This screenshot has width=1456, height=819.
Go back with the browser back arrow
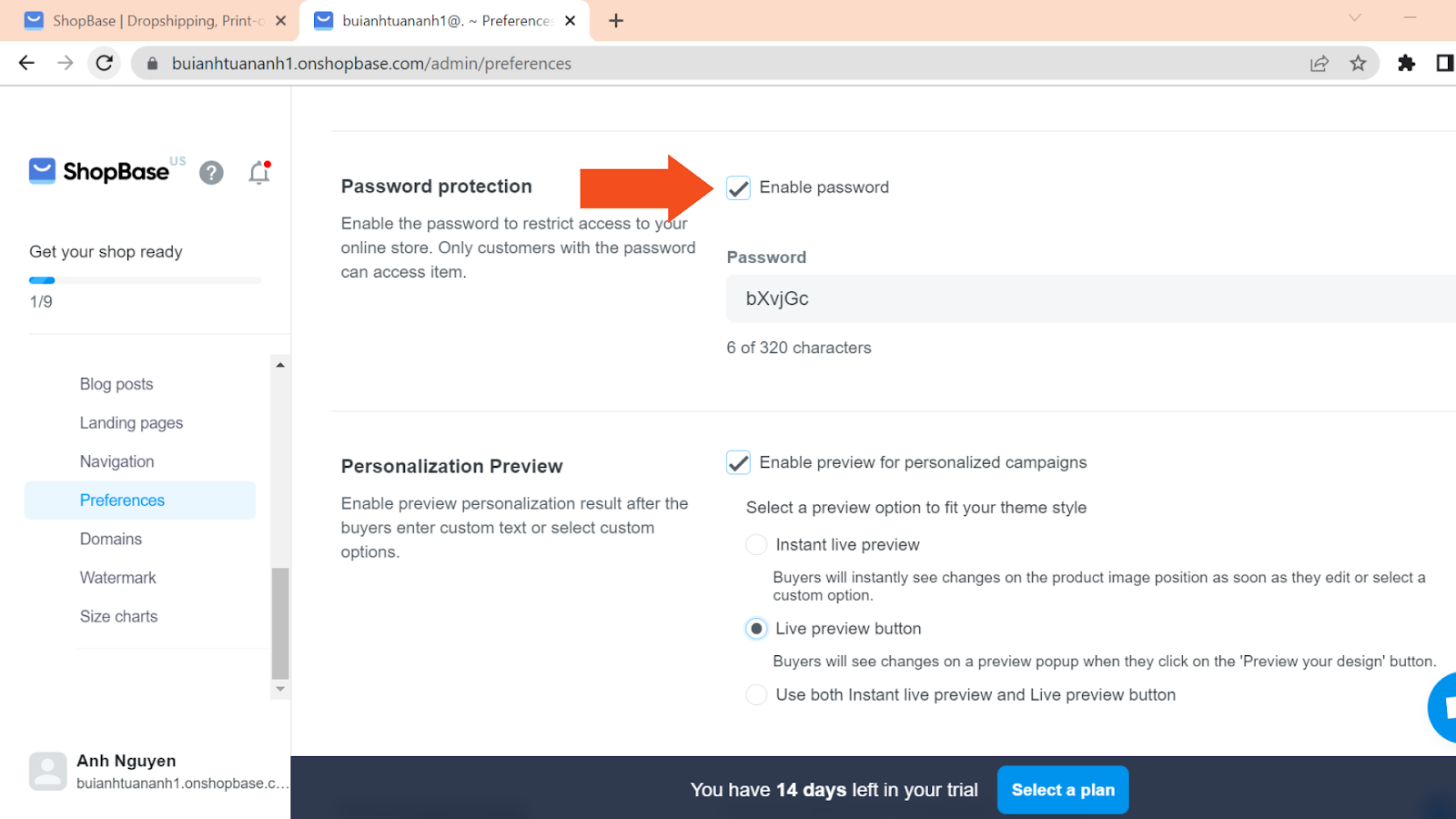(x=26, y=63)
